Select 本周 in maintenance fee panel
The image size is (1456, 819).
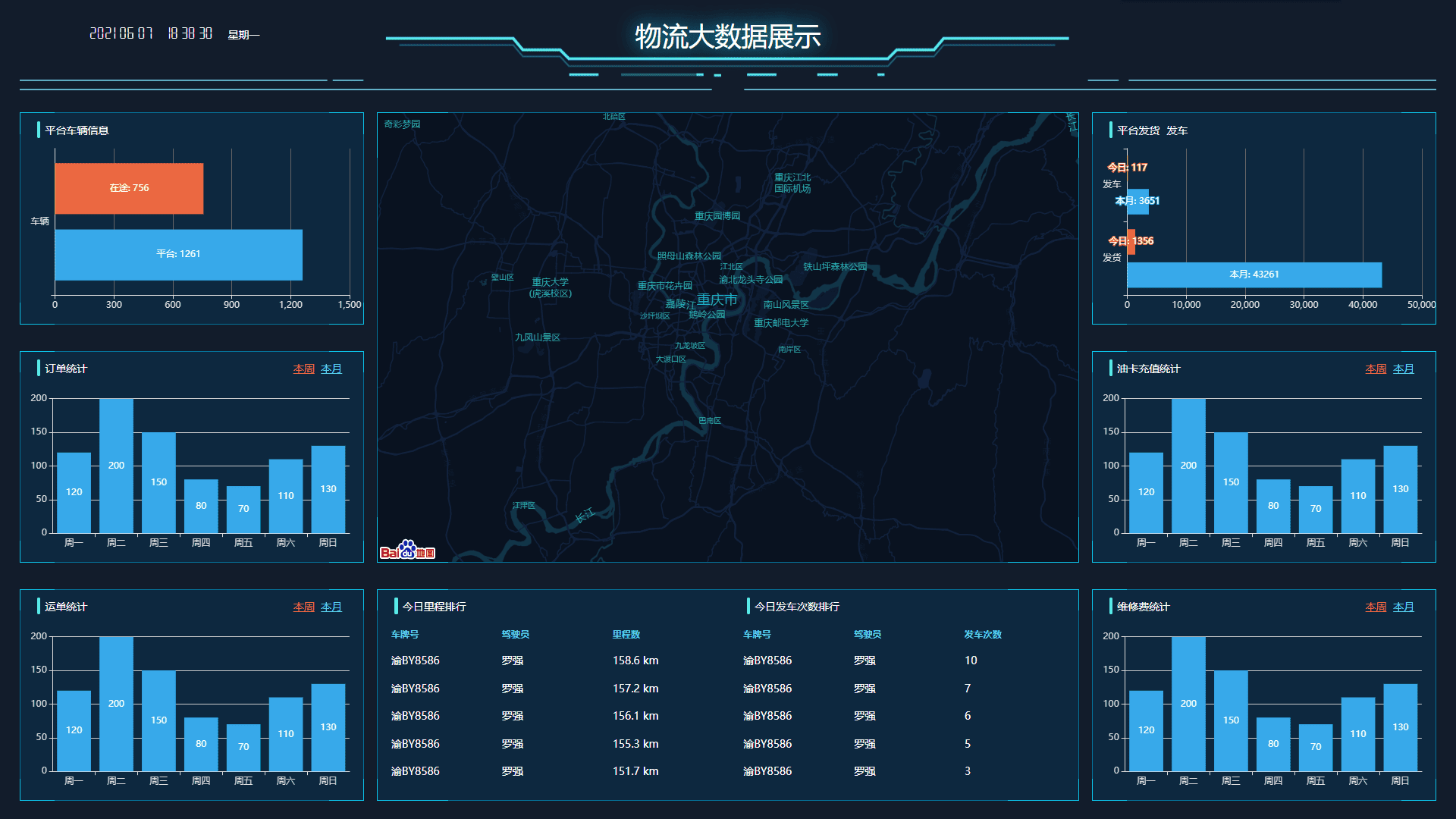click(1376, 607)
